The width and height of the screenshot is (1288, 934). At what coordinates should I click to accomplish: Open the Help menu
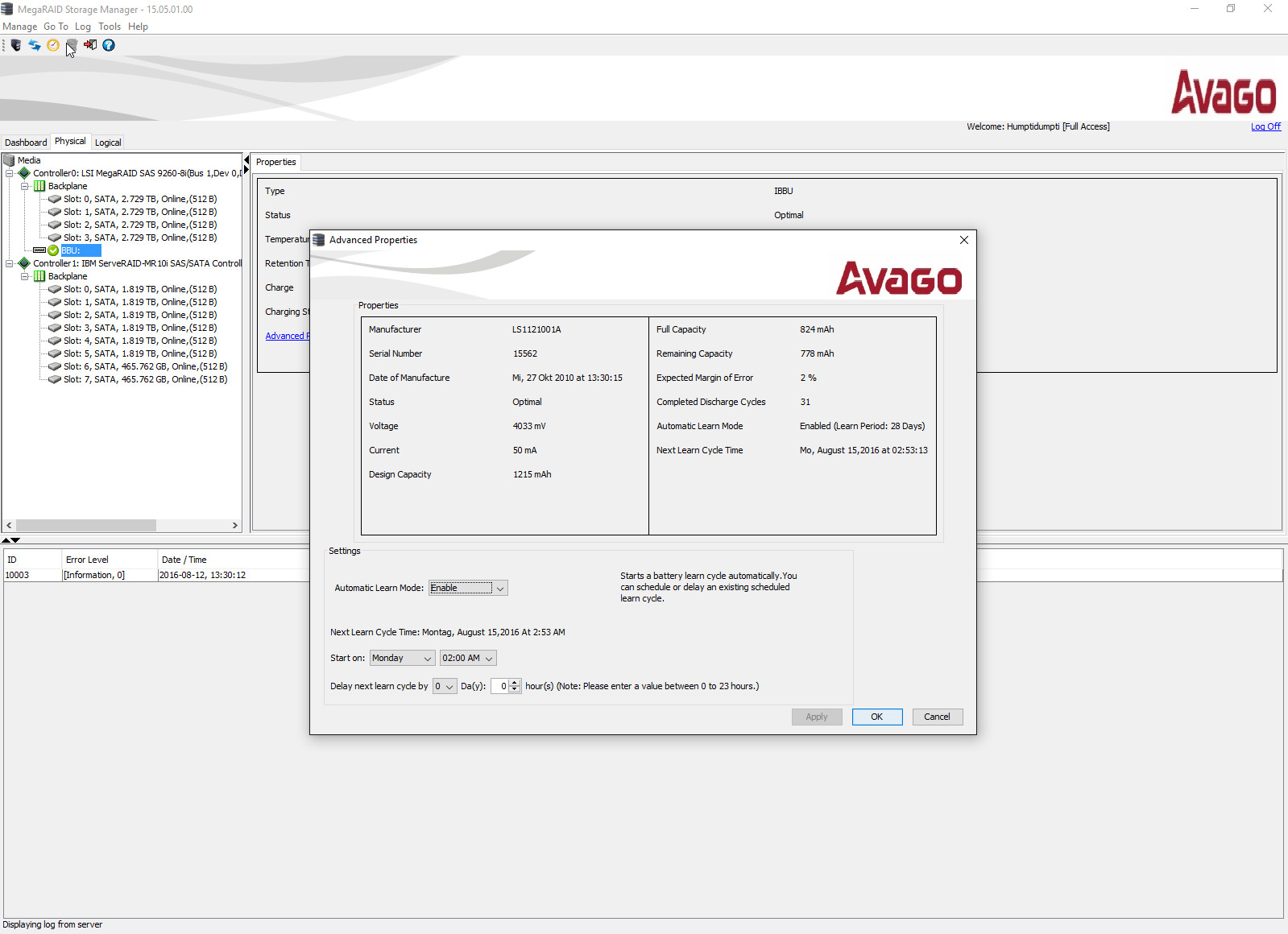point(138,27)
